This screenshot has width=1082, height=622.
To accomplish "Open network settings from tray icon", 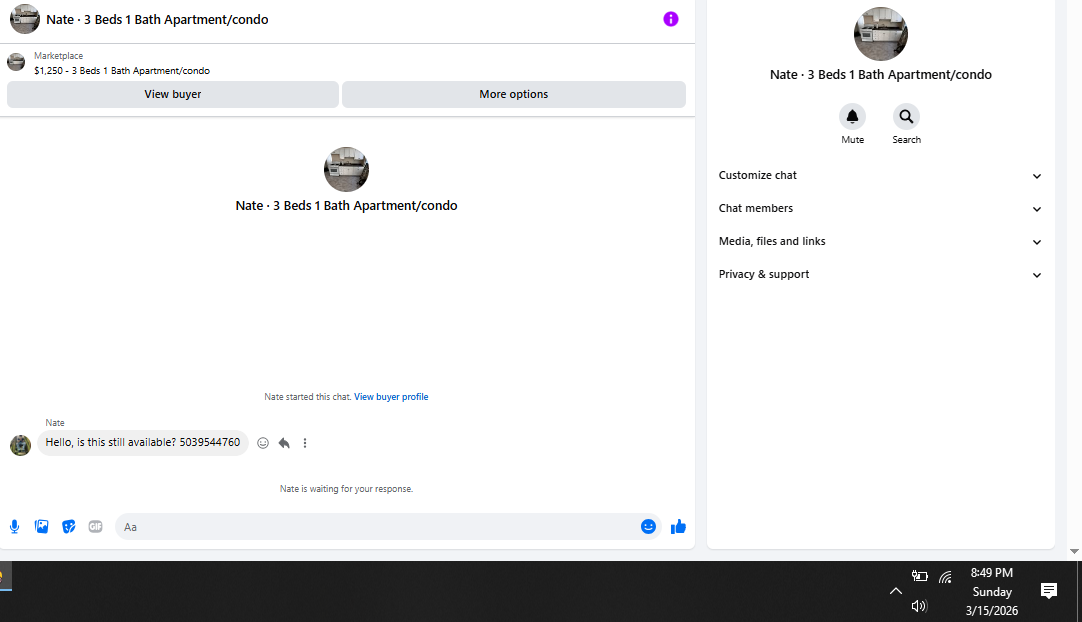I will [945, 576].
